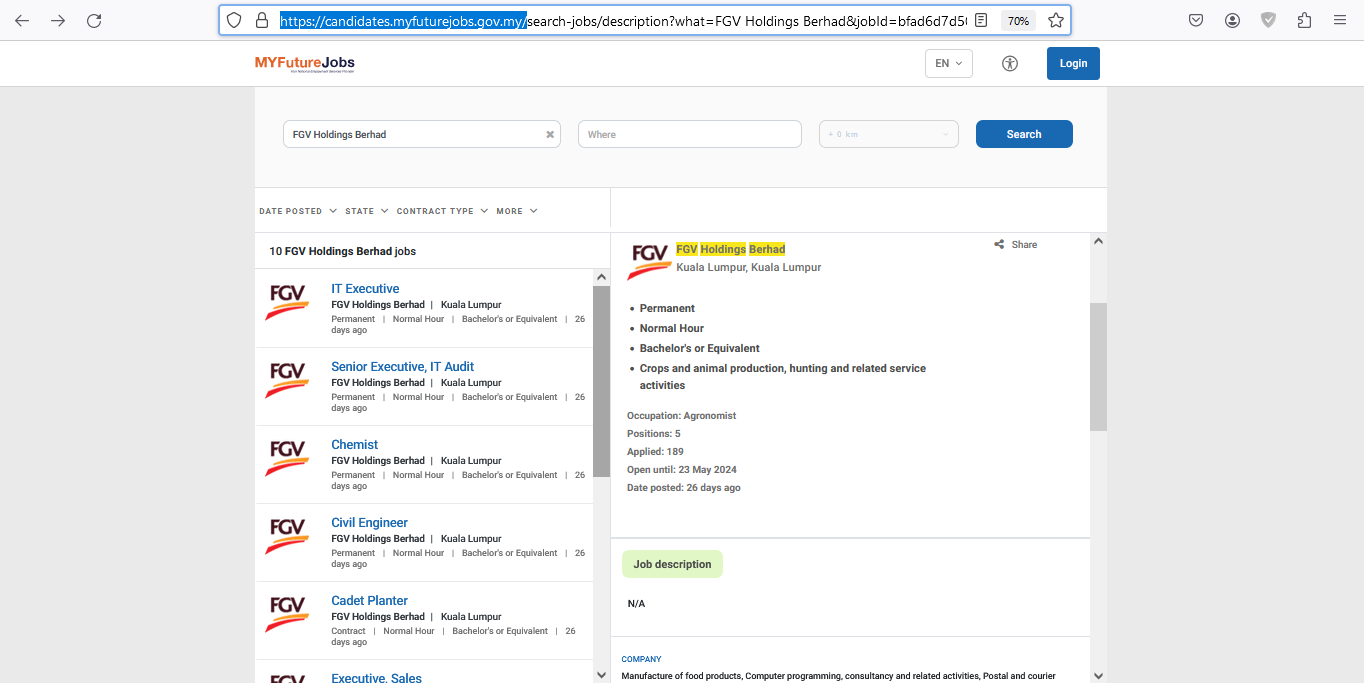Open the browser hamburger menu
The width and height of the screenshot is (1364, 683).
click(1340, 20)
